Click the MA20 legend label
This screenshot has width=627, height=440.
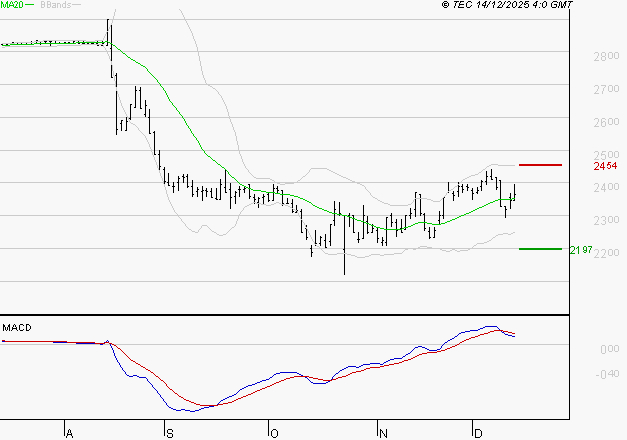[12, 5]
